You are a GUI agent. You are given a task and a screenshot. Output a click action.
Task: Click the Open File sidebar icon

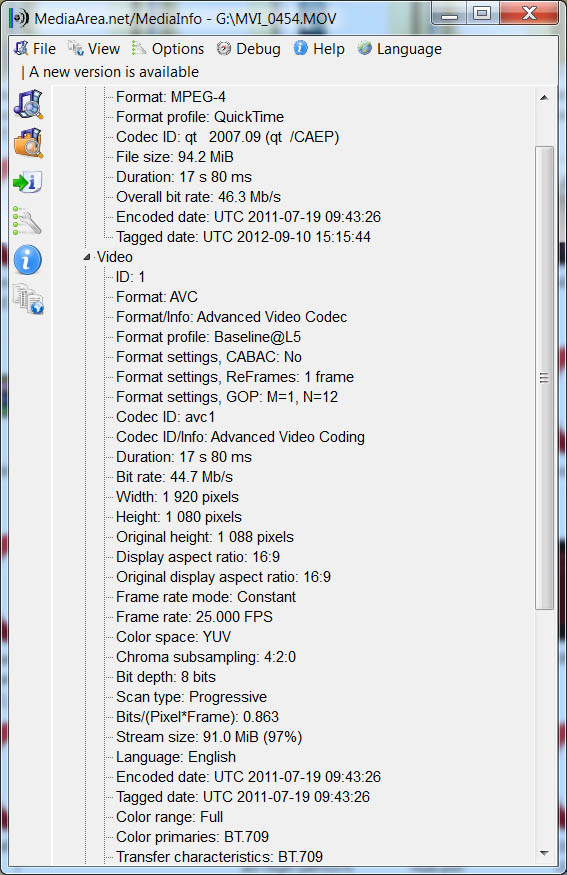28,104
